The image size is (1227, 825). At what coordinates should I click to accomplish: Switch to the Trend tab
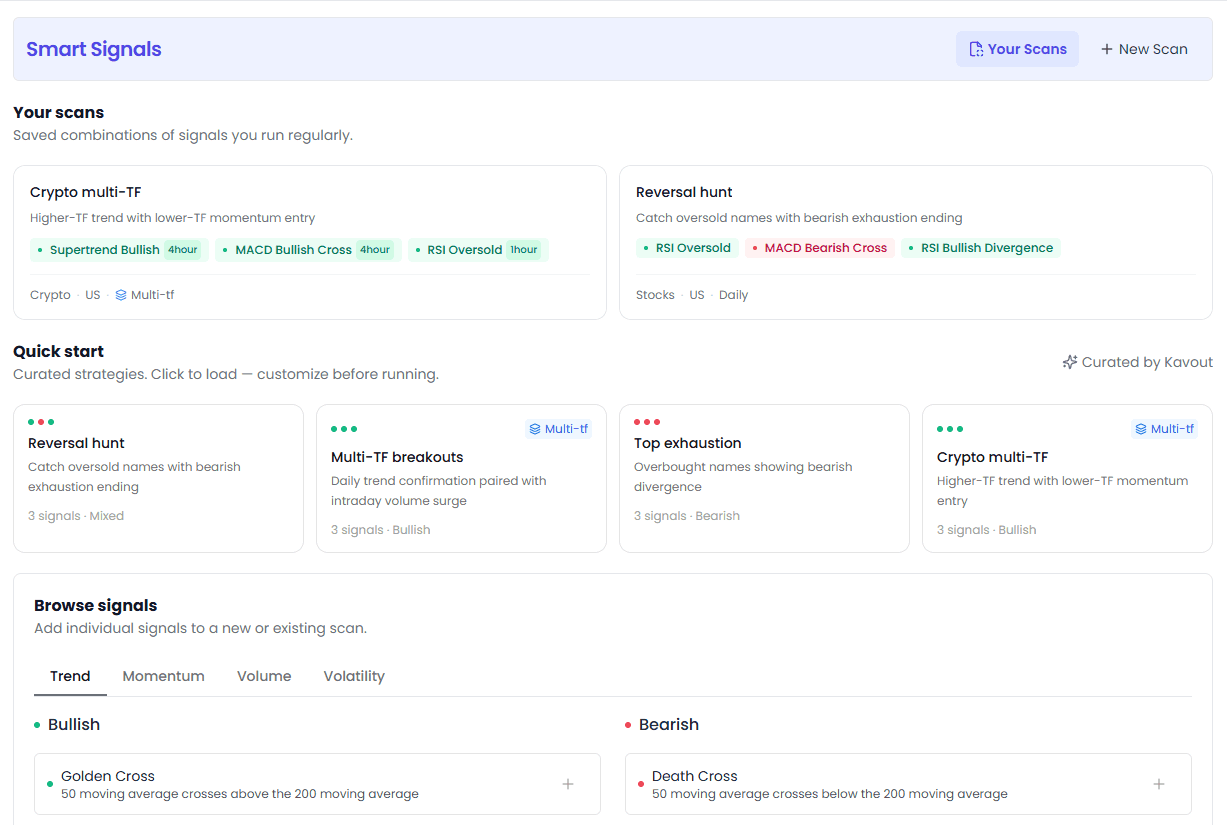(70, 676)
